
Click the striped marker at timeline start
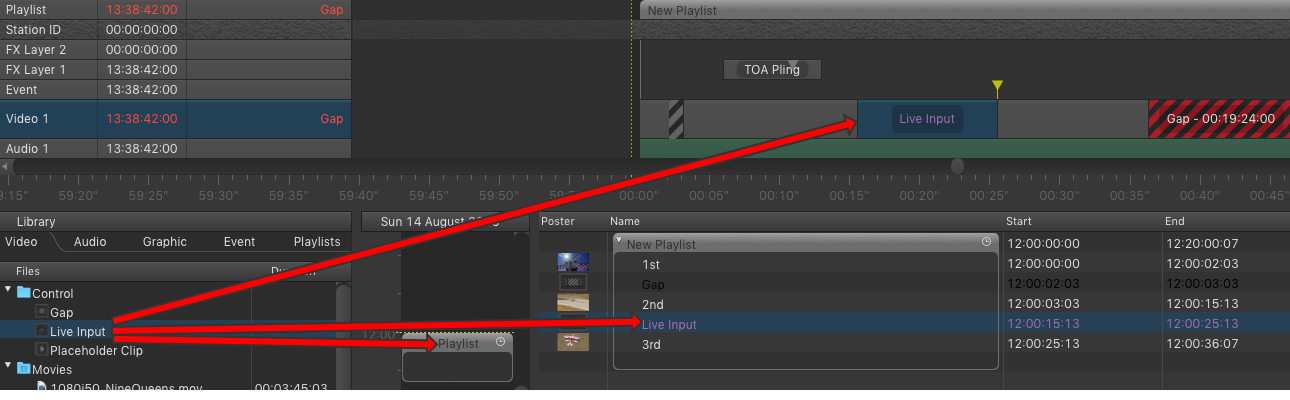point(676,119)
